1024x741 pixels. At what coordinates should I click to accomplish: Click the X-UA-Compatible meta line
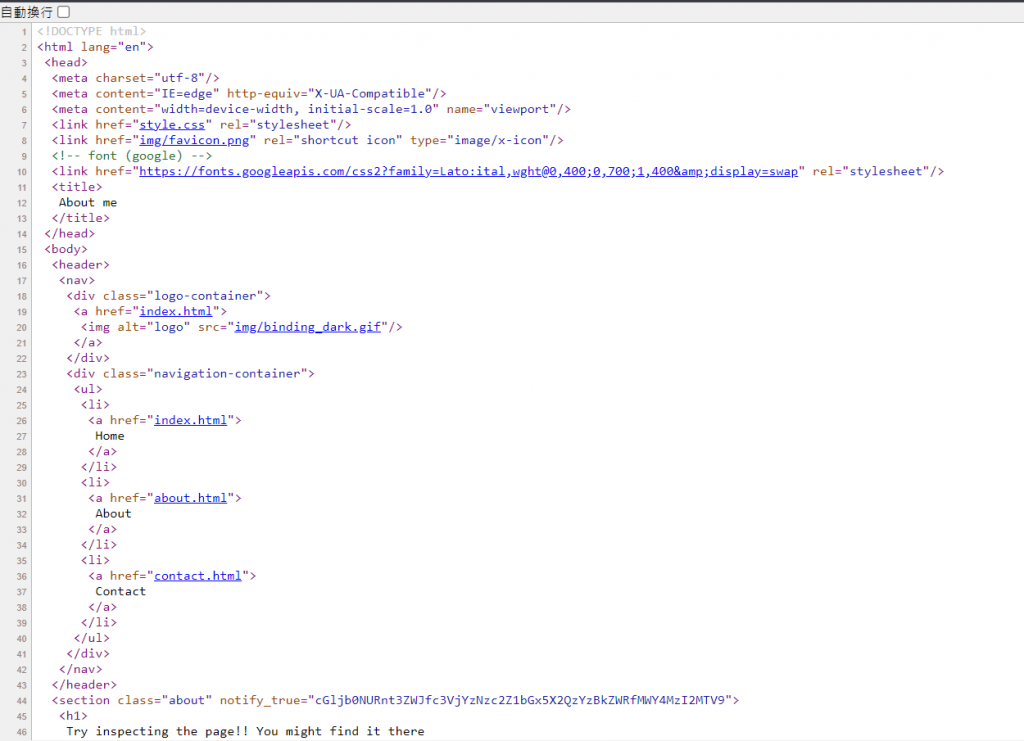tap(249, 93)
